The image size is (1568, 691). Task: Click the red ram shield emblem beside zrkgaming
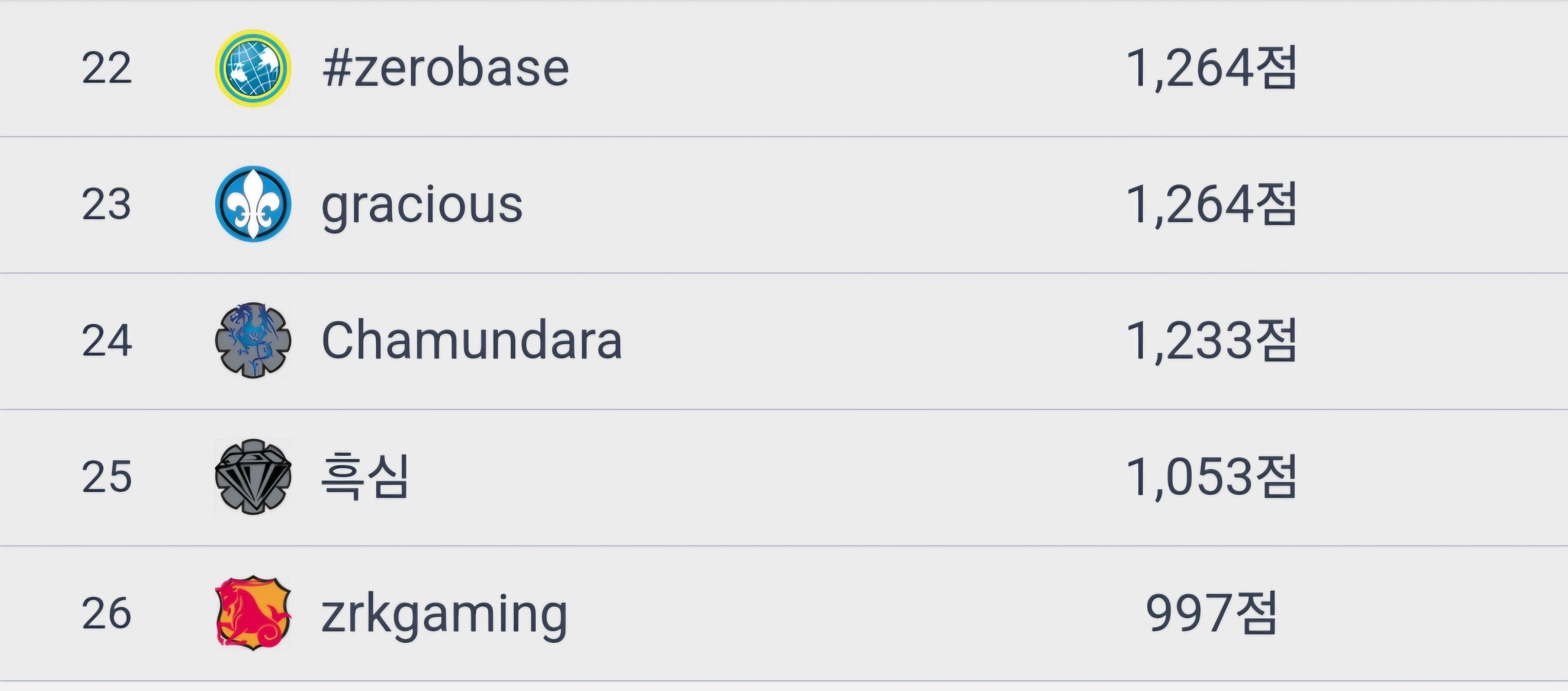coord(253,613)
